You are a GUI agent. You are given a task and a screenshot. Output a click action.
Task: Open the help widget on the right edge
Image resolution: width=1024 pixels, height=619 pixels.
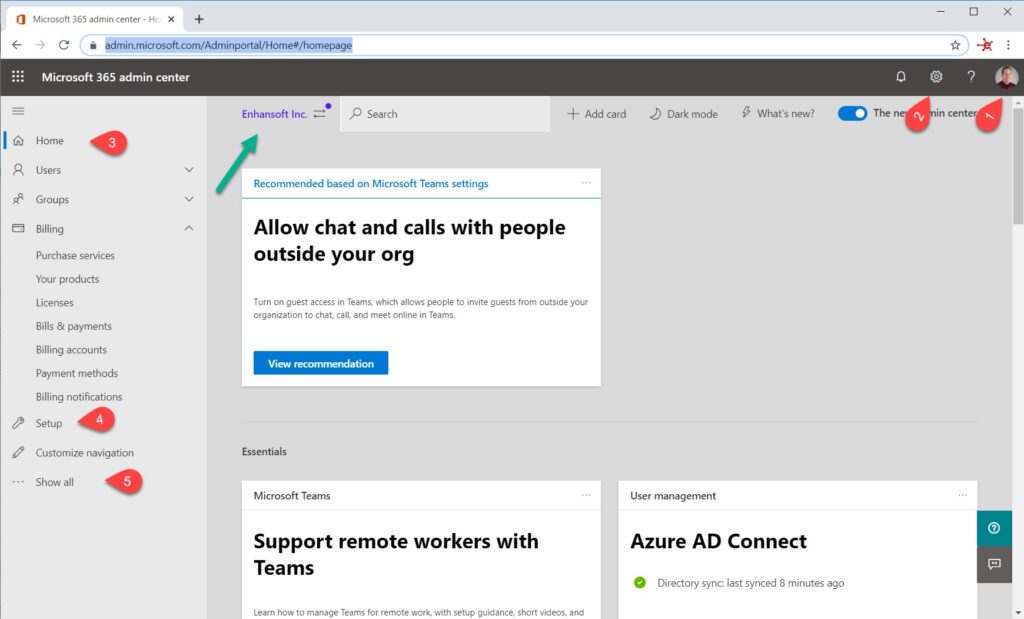point(994,527)
